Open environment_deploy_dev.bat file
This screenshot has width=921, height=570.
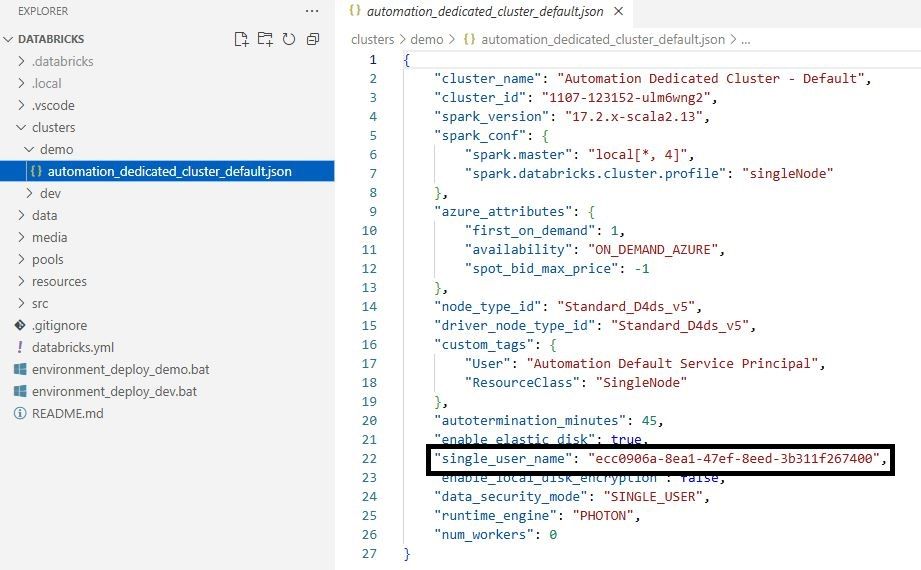tap(114, 391)
